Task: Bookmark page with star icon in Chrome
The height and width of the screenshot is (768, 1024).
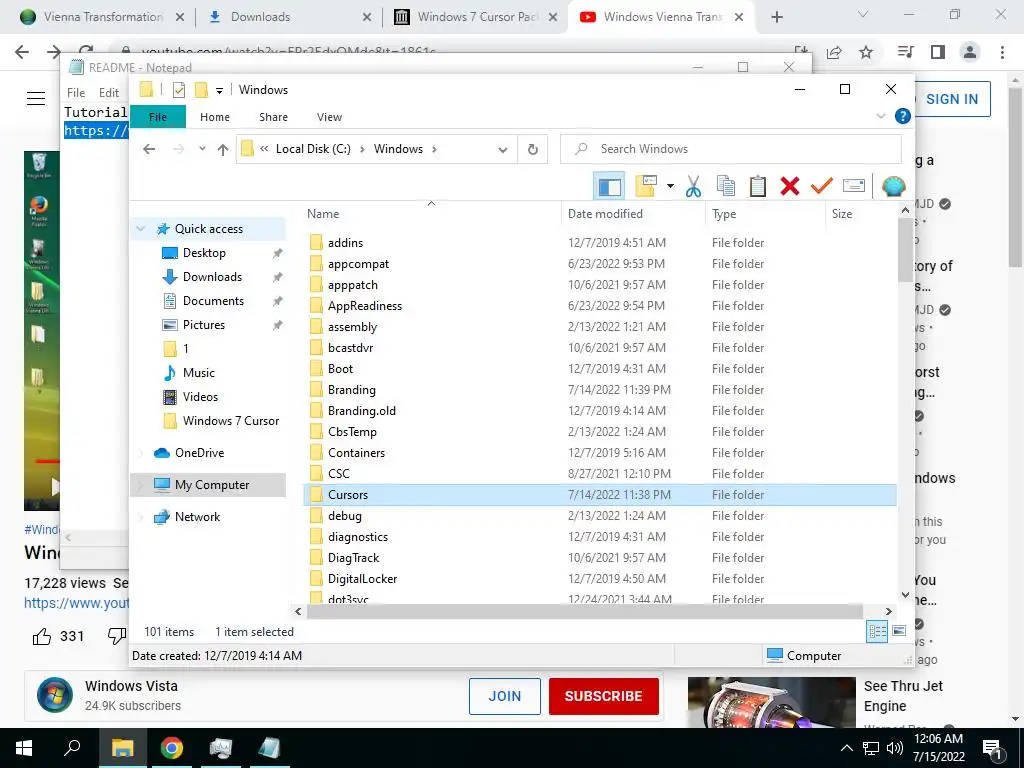Action: coord(866,52)
